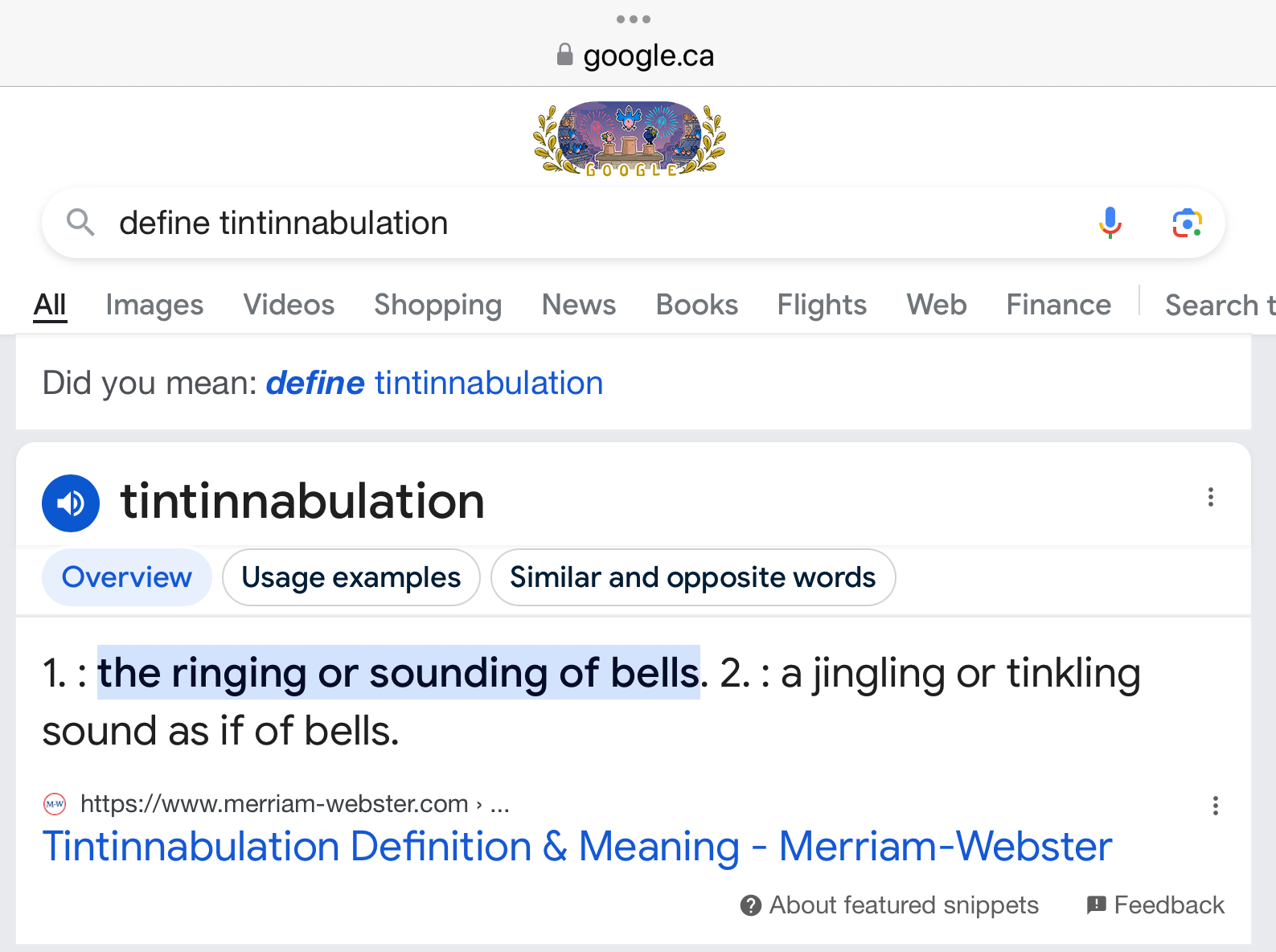Show Similar and opposite words
The image size is (1276, 952).
693,577
